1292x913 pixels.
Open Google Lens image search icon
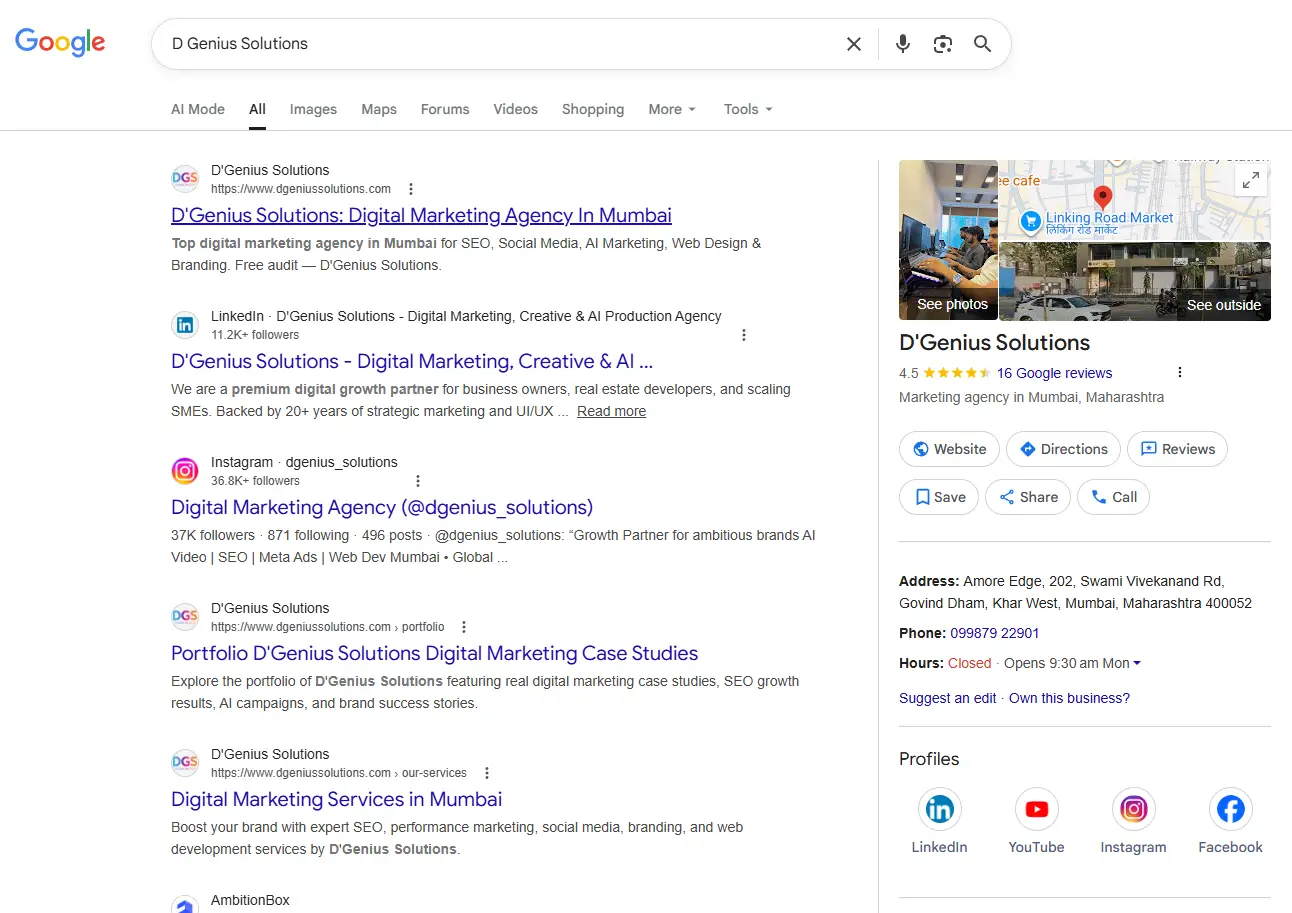[x=942, y=44]
